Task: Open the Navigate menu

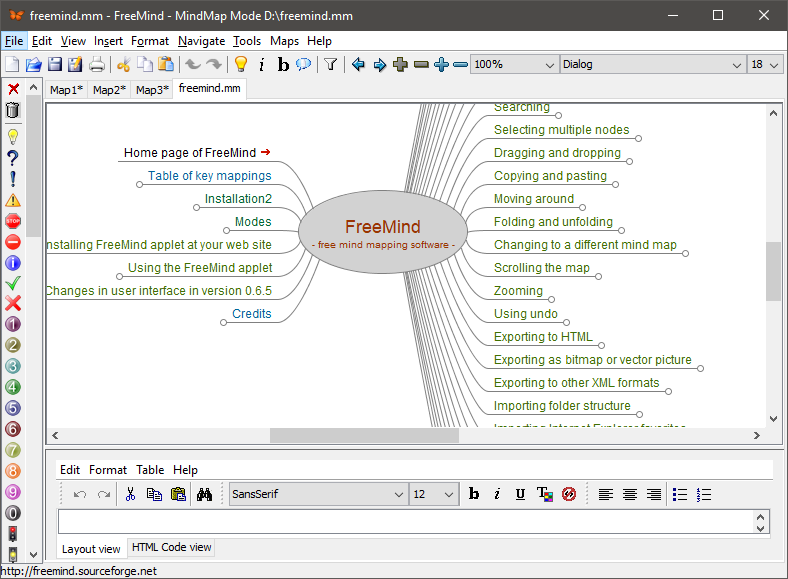Action: [202, 41]
